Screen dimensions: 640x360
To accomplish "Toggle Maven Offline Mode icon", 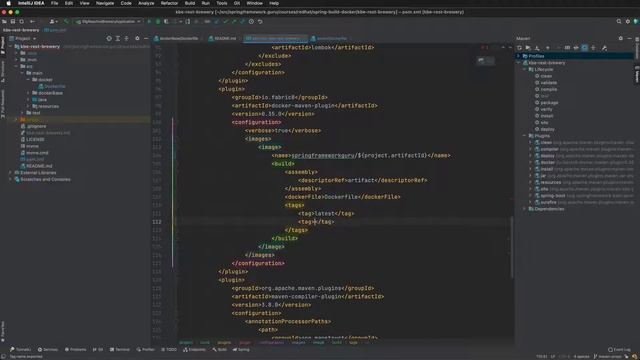I will tap(576, 48).
